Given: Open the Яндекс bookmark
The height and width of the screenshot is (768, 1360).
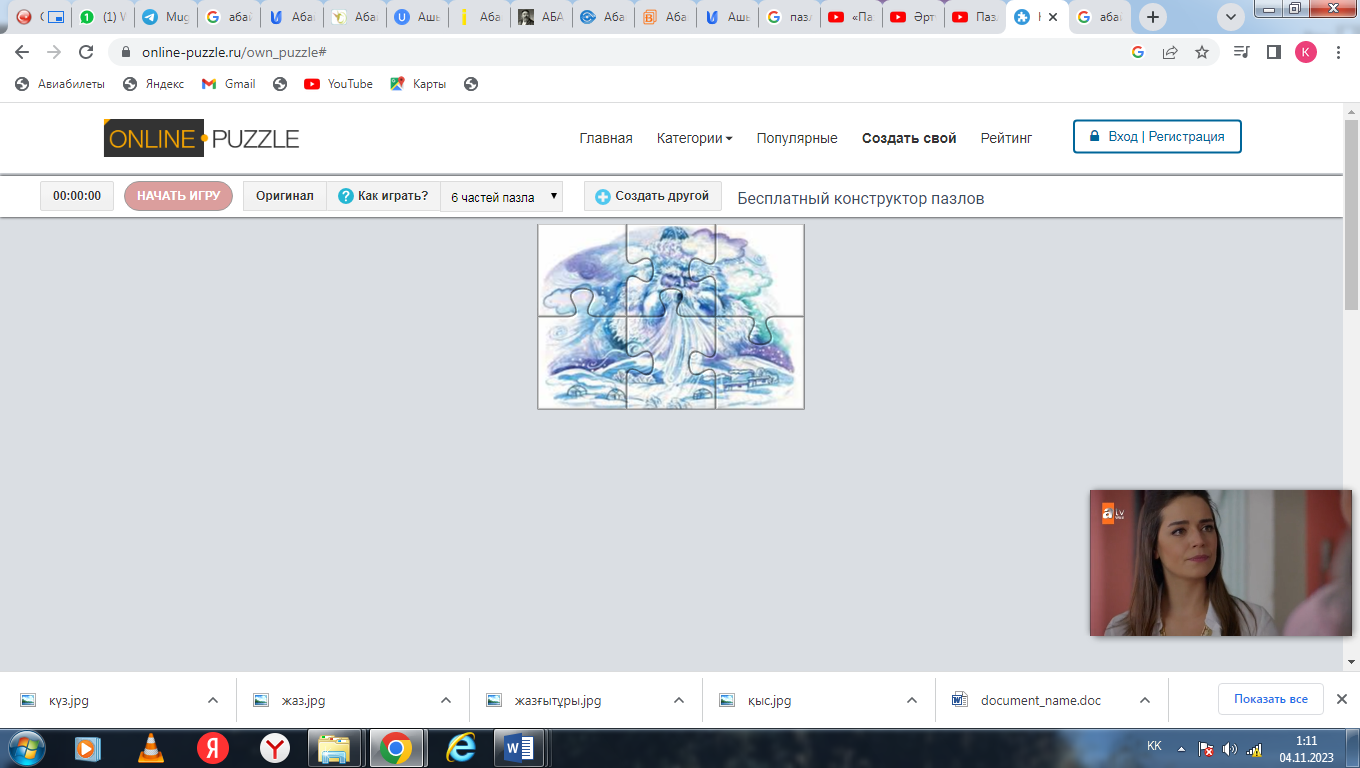Looking at the screenshot, I should [x=153, y=84].
